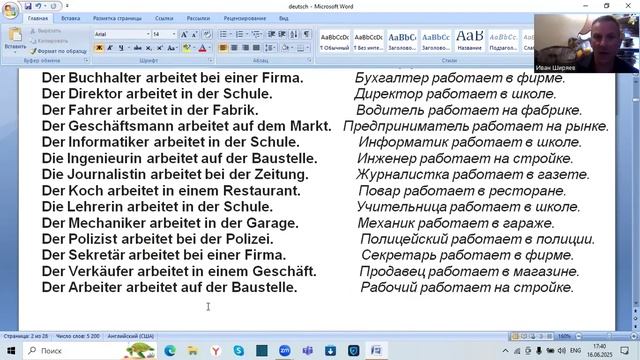Open the shading fill bucket menu

286,48
